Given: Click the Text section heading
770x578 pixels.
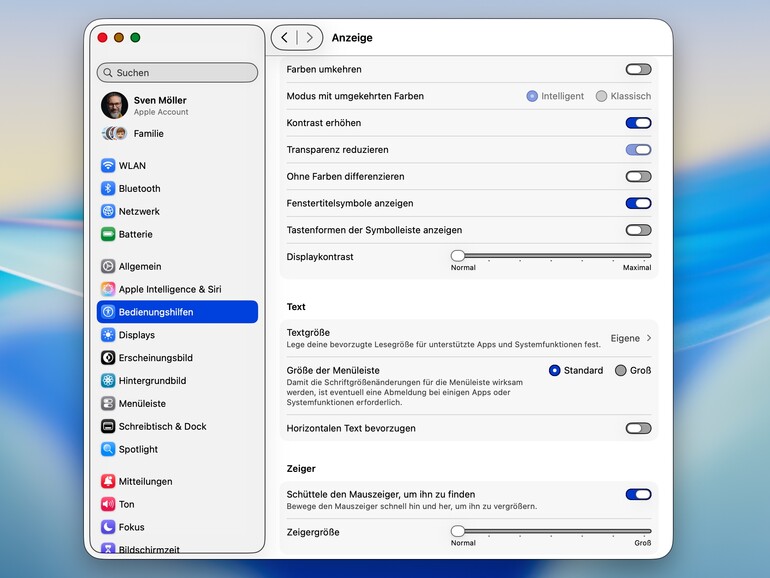Looking at the screenshot, I should click(x=296, y=307).
